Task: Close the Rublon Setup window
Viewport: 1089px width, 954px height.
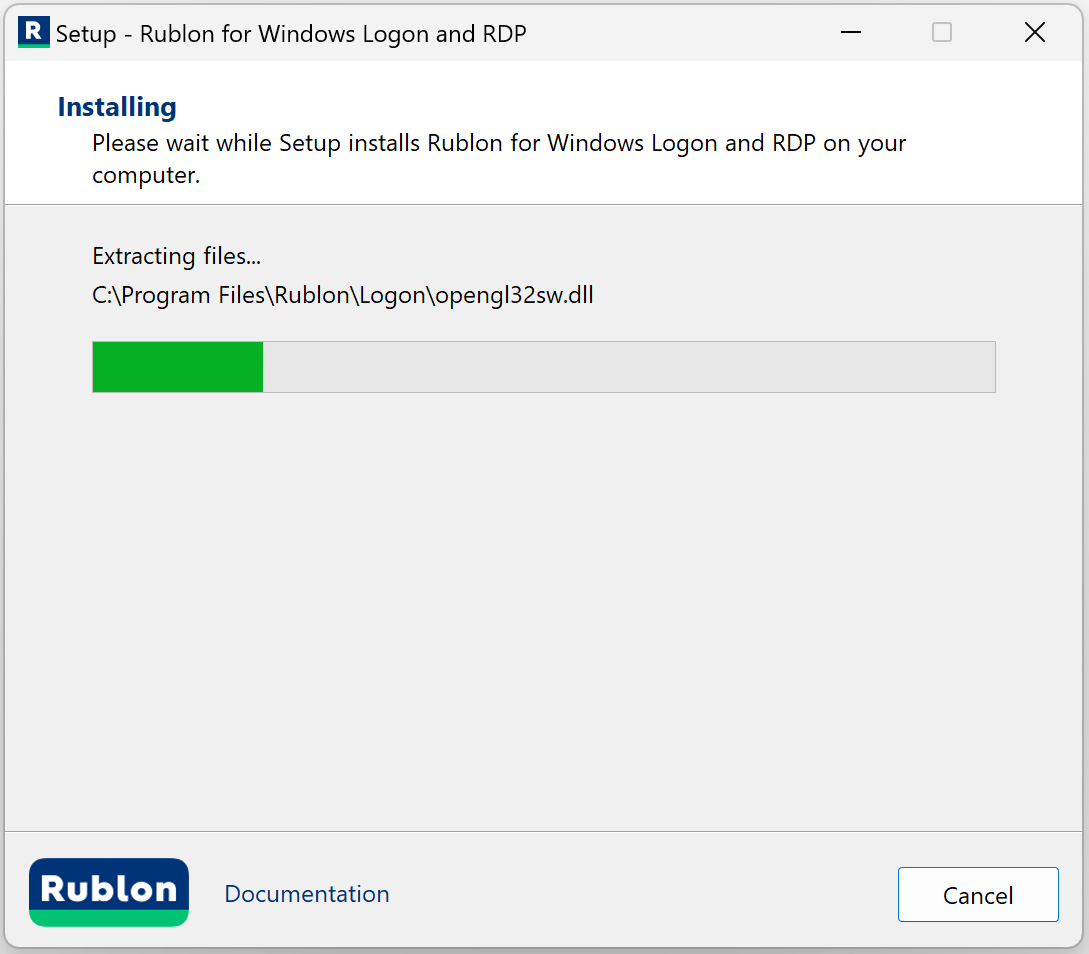Action: coord(1035,32)
